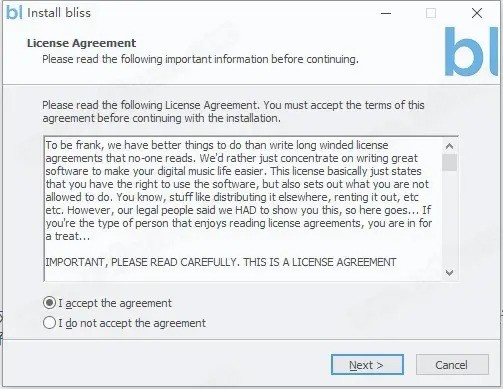Viewport: 503px width, 389px height.
Task: Click the Install bliss title bar text
Action: (59, 13)
